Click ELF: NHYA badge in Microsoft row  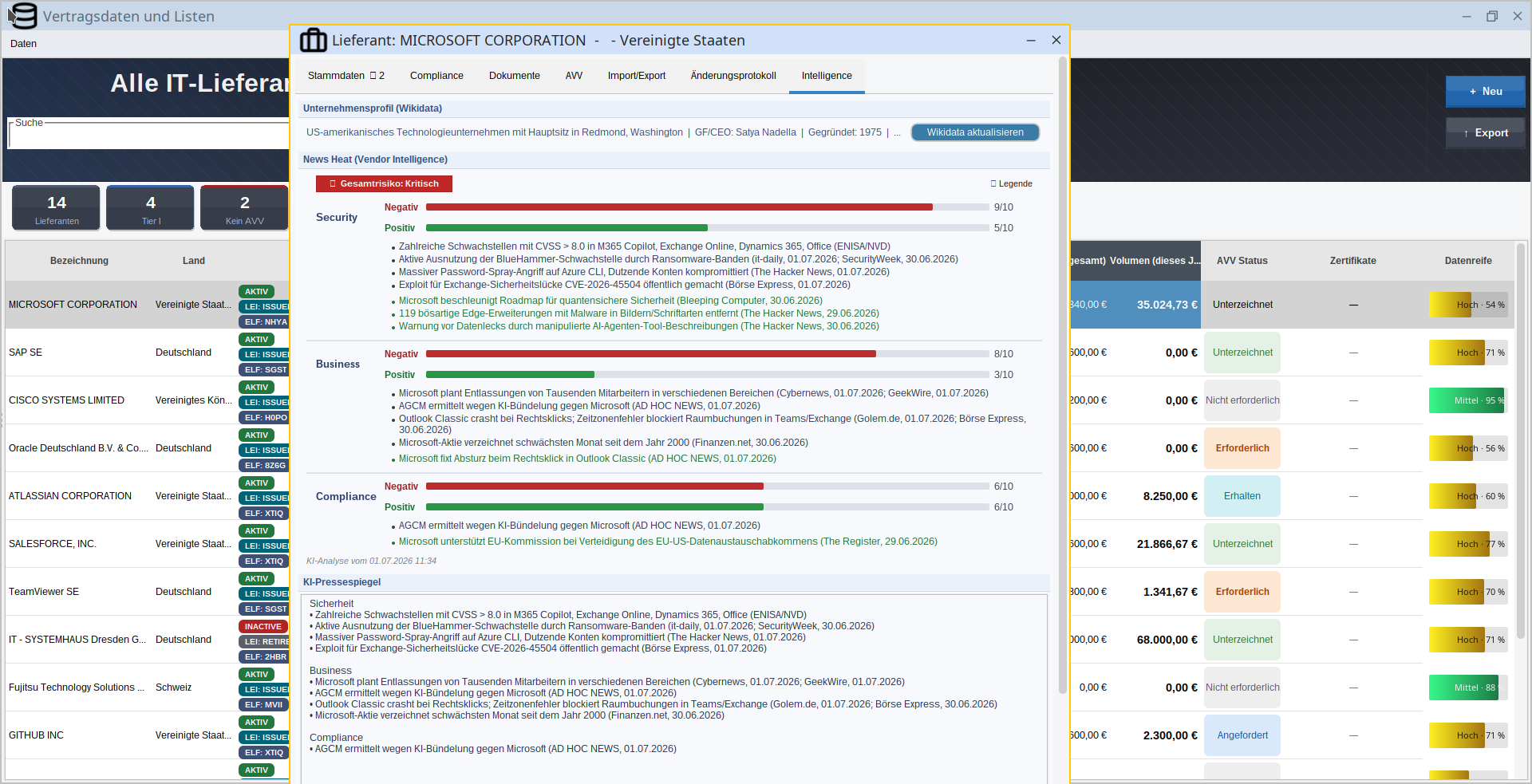(265, 322)
